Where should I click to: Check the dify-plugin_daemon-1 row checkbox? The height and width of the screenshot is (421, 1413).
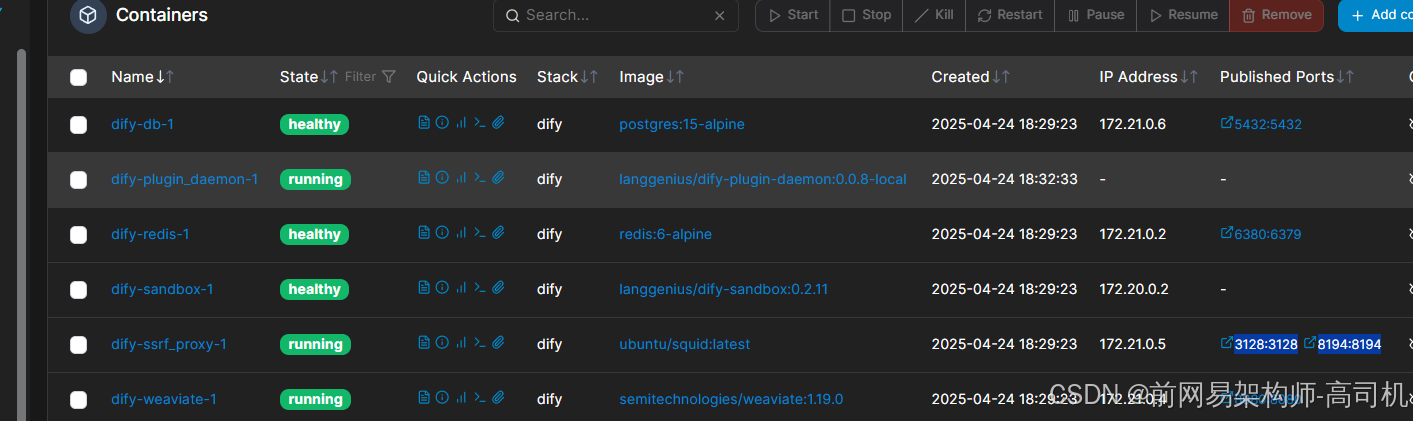tap(79, 180)
